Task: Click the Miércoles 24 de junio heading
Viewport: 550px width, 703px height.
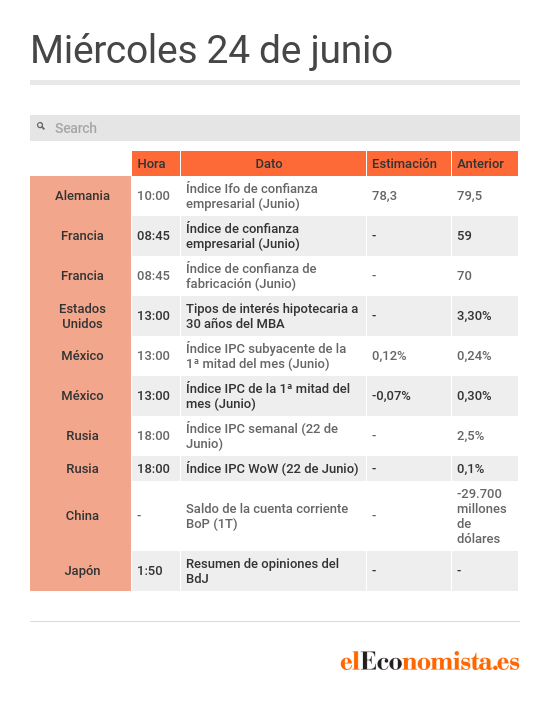Action: [211, 50]
